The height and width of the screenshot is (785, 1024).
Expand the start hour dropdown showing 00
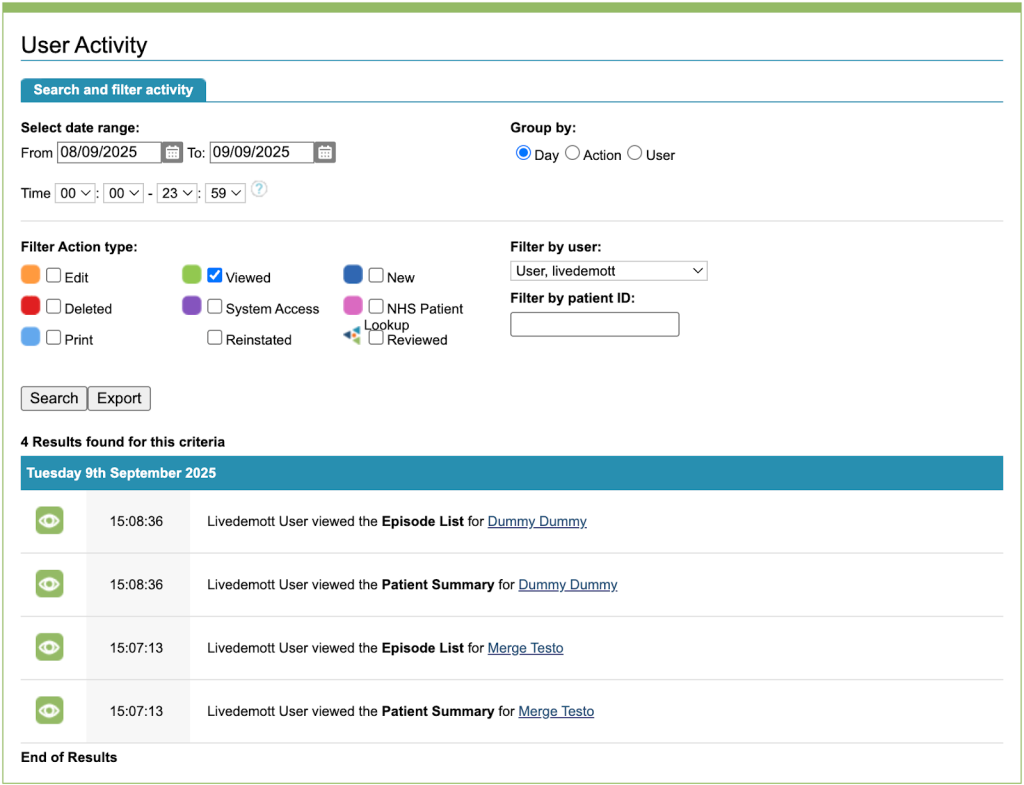(75, 193)
